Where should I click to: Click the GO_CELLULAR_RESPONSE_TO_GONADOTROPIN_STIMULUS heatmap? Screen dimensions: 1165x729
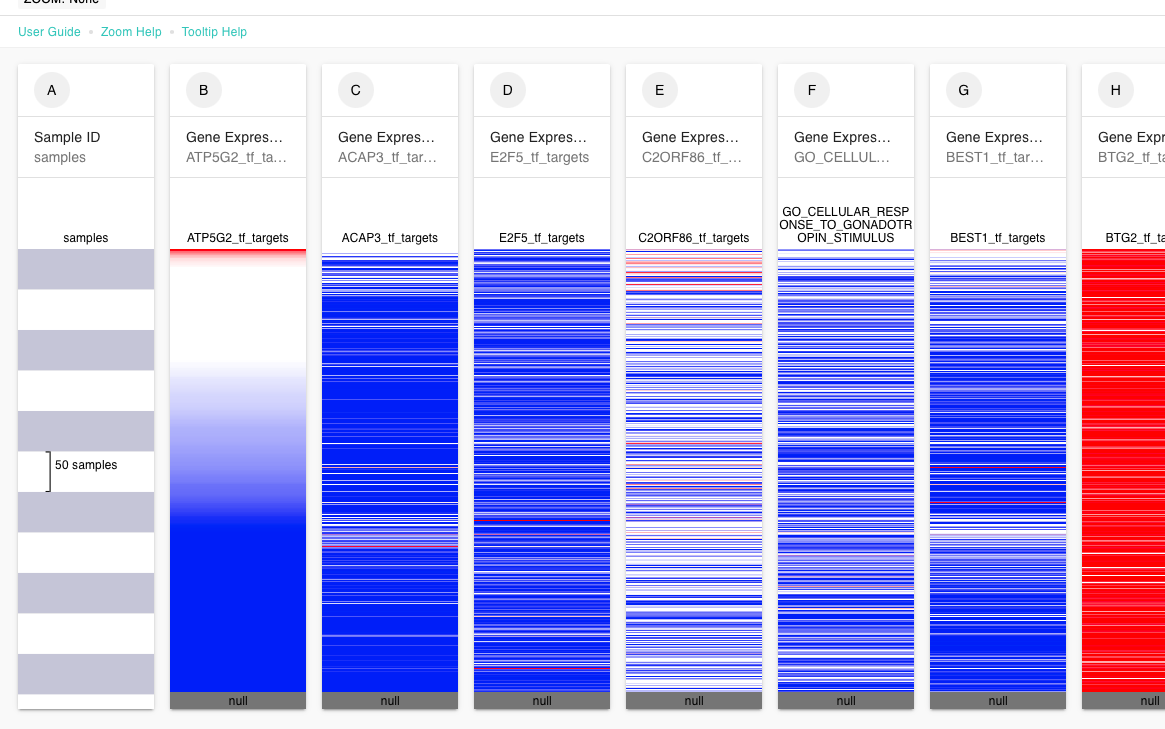click(x=846, y=470)
